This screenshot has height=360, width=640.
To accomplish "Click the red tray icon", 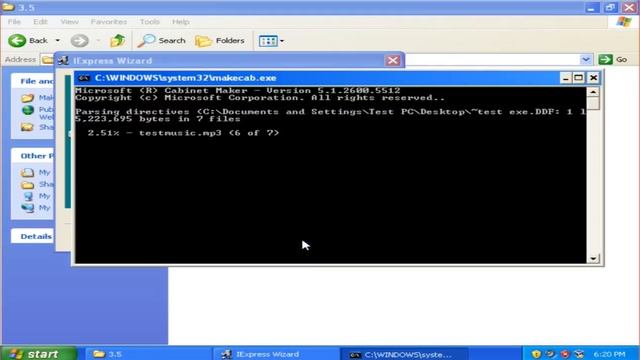I will point(565,354).
